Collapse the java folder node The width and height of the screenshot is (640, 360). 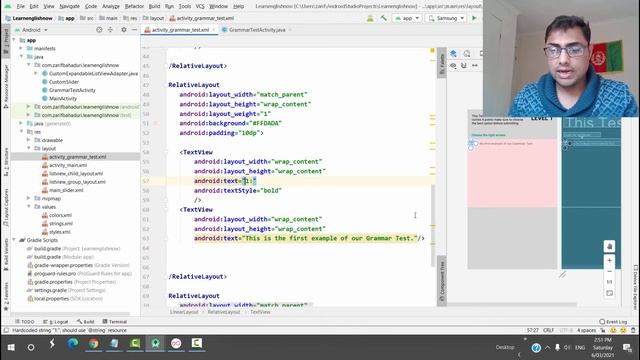[21, 57]
